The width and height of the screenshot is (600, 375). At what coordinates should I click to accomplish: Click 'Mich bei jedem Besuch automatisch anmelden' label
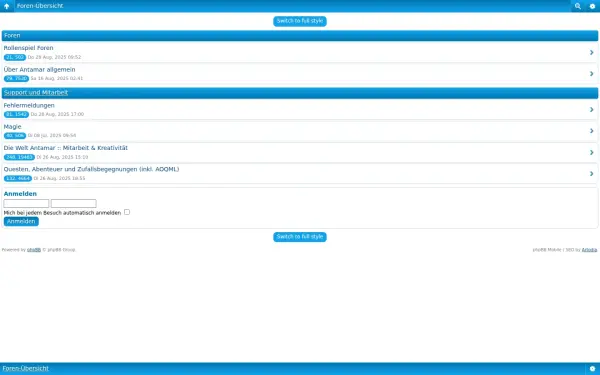coord(62,213)
